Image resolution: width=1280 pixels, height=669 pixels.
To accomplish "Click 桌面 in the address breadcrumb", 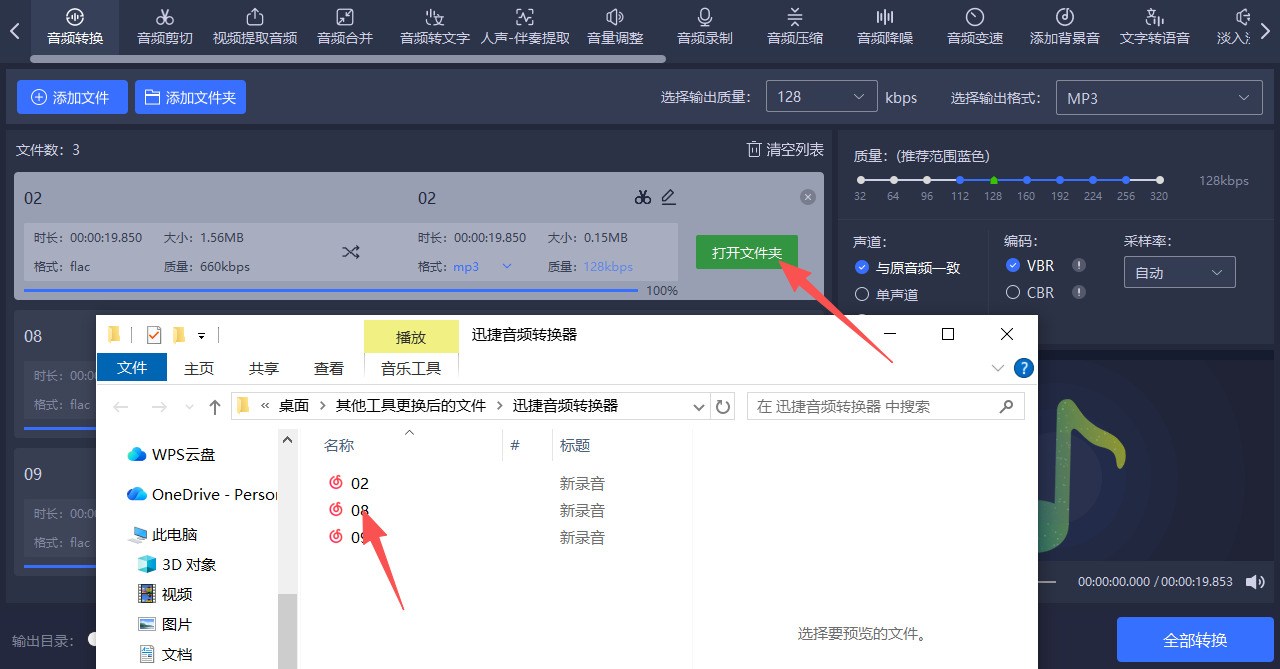I will (294, 406).
